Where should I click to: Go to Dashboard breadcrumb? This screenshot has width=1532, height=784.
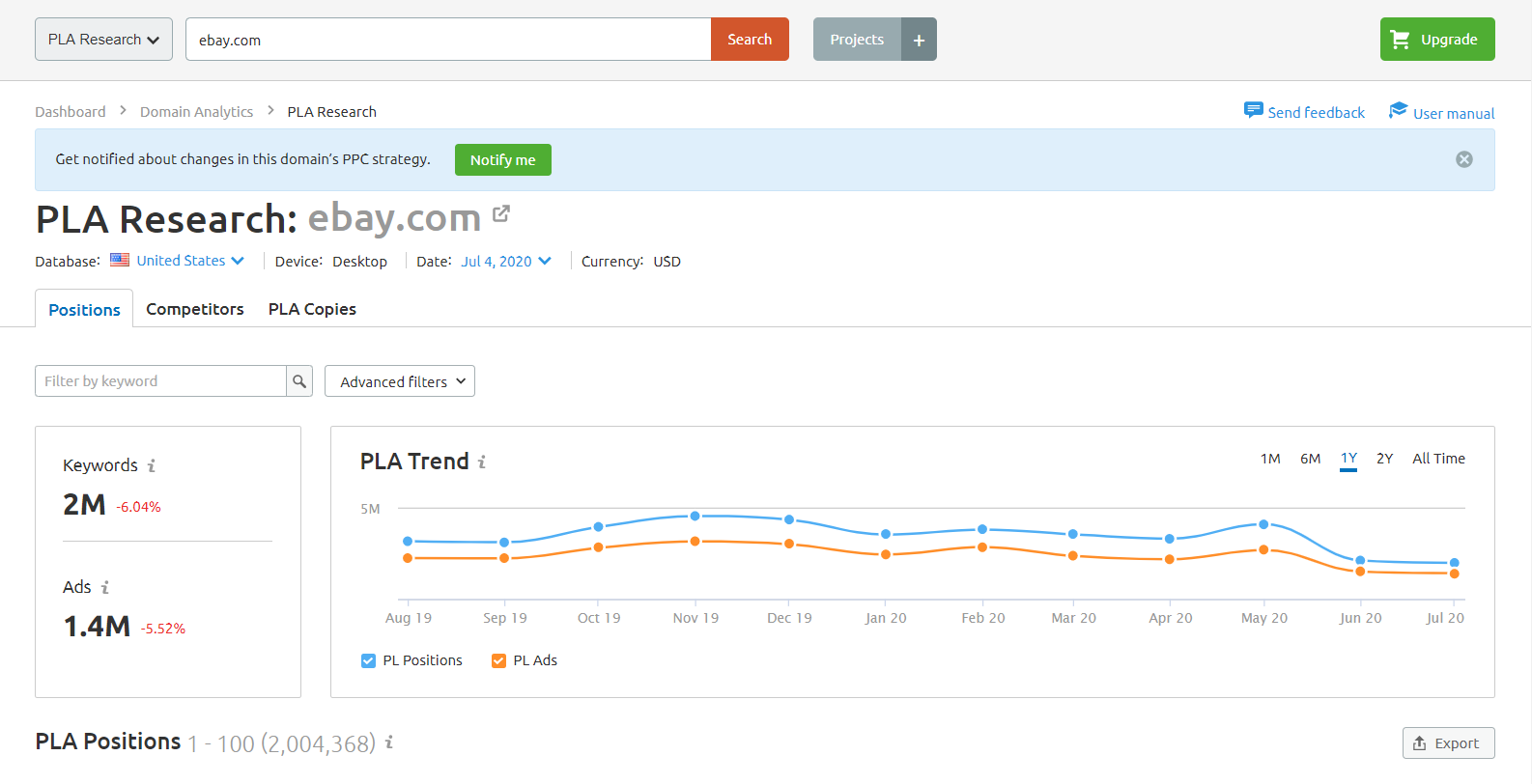point(71,112)
